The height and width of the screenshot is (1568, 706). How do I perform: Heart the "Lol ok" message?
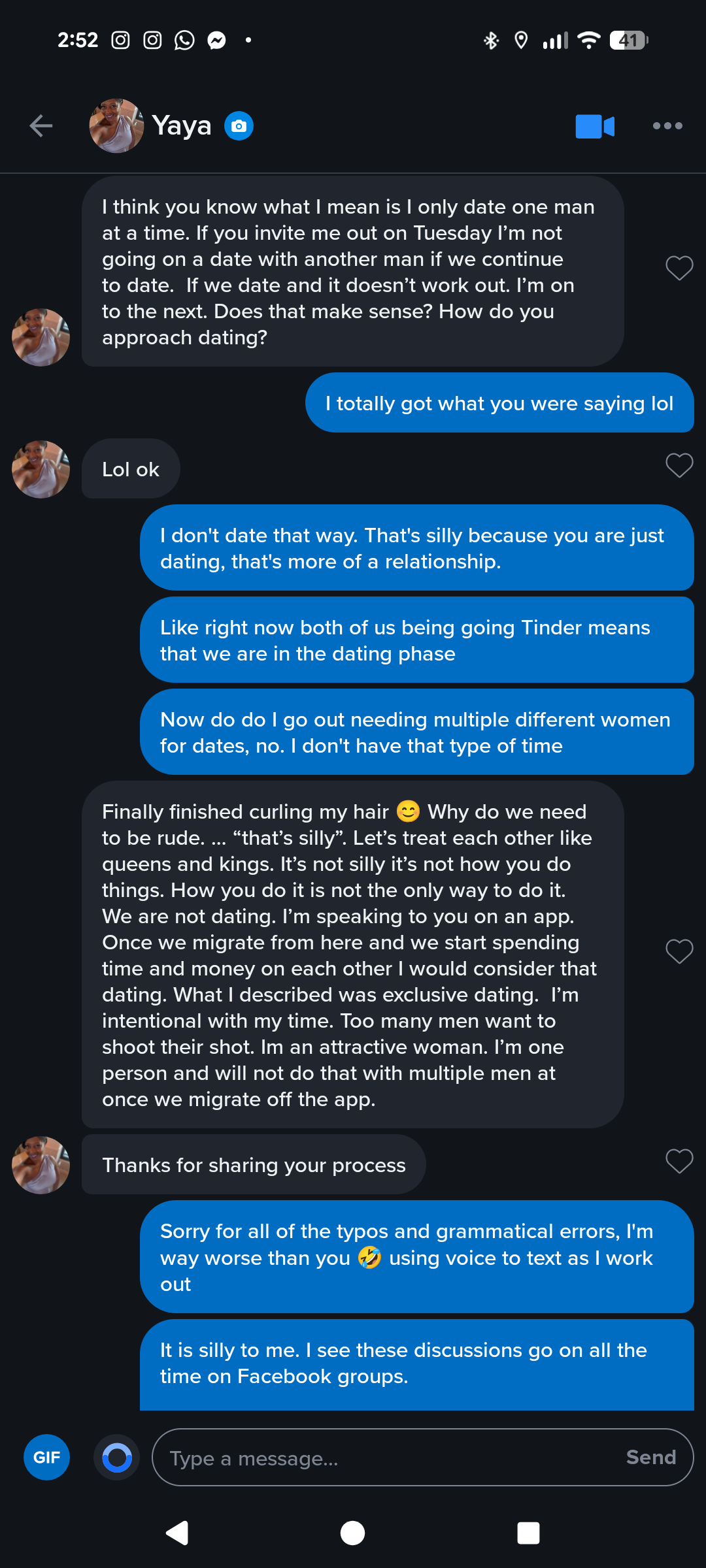coord(679,466)
